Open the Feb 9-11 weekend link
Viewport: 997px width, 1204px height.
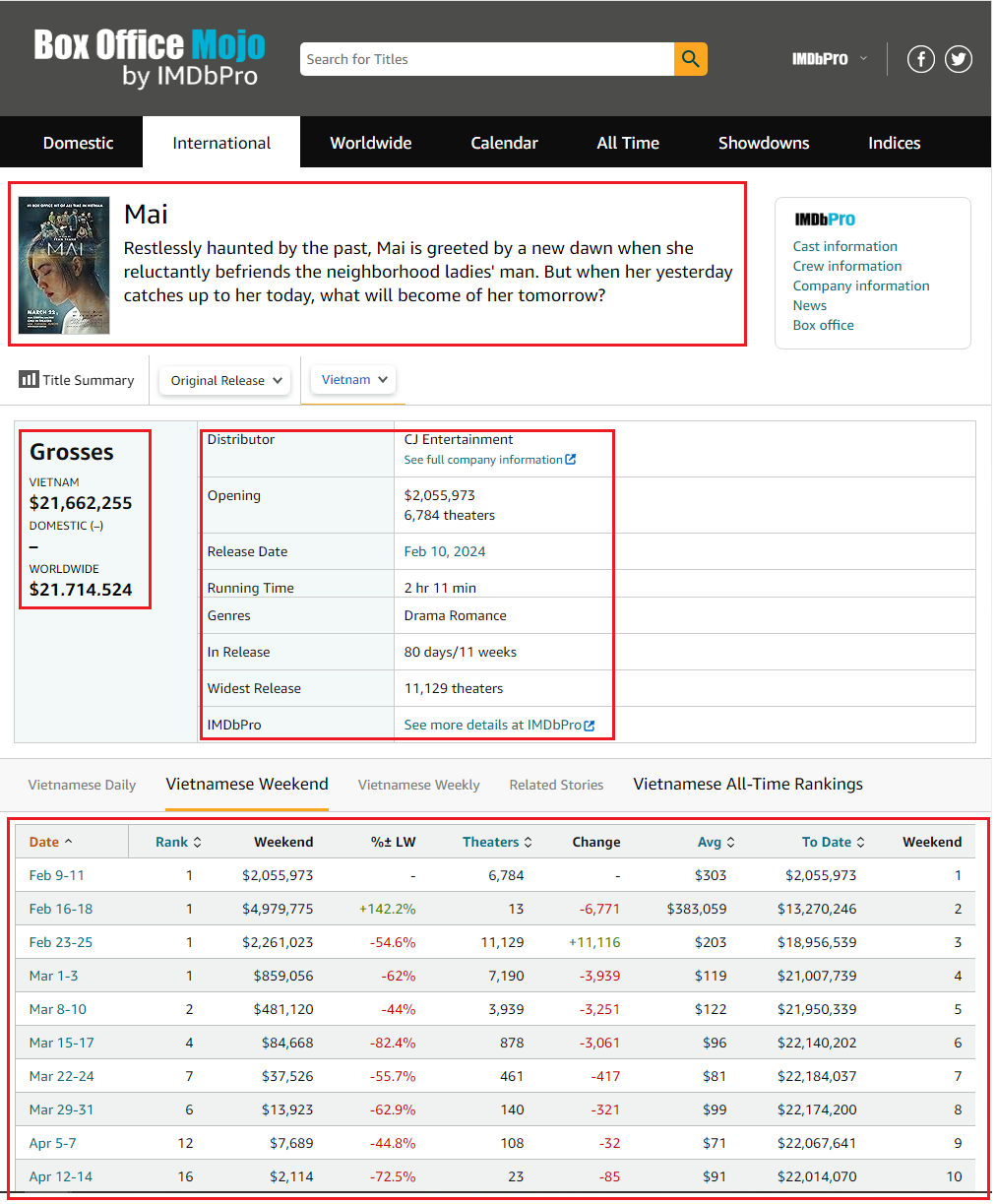click(57, 875)
